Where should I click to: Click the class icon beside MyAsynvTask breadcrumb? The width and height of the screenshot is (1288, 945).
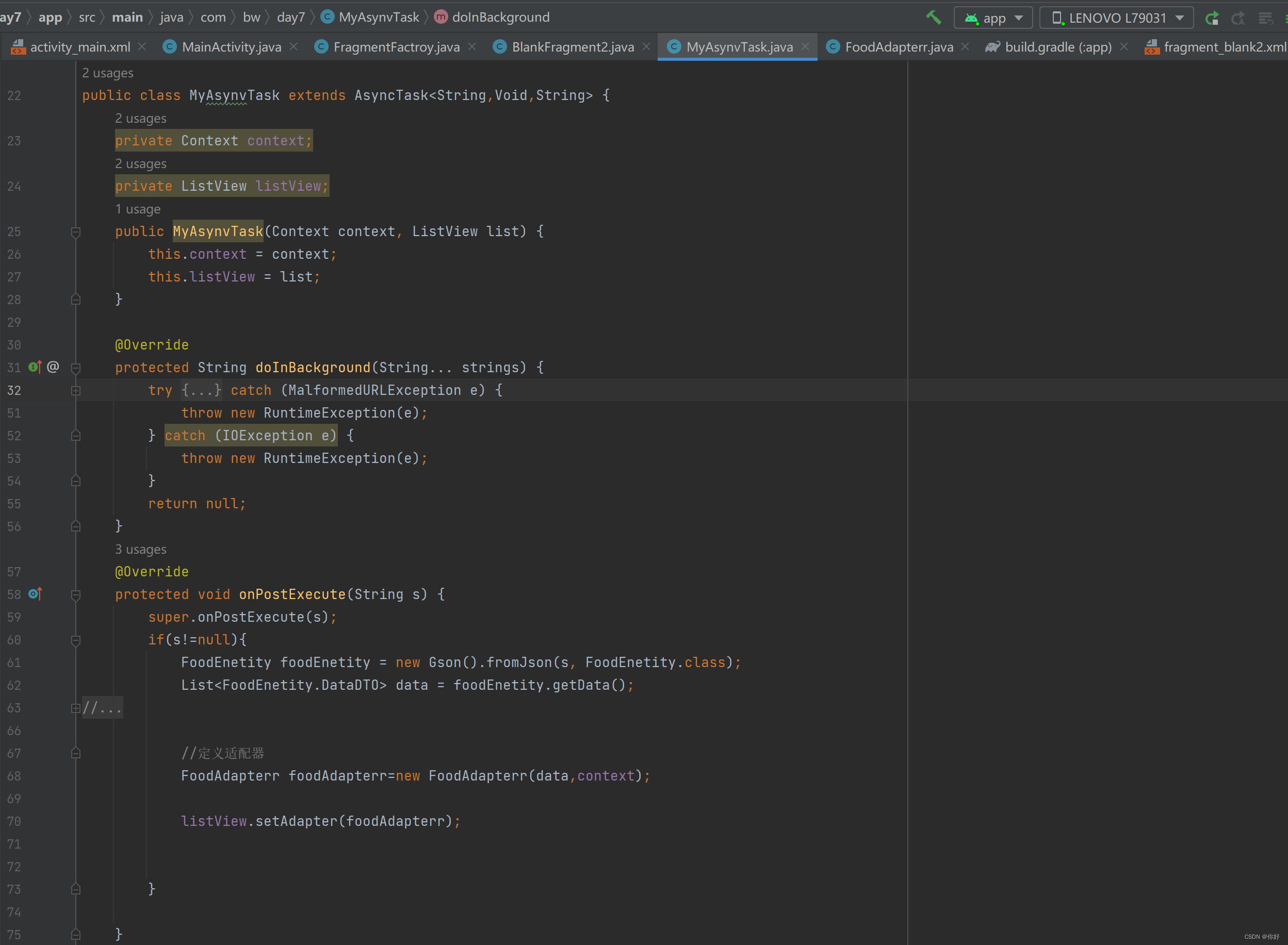coord(328,17)
